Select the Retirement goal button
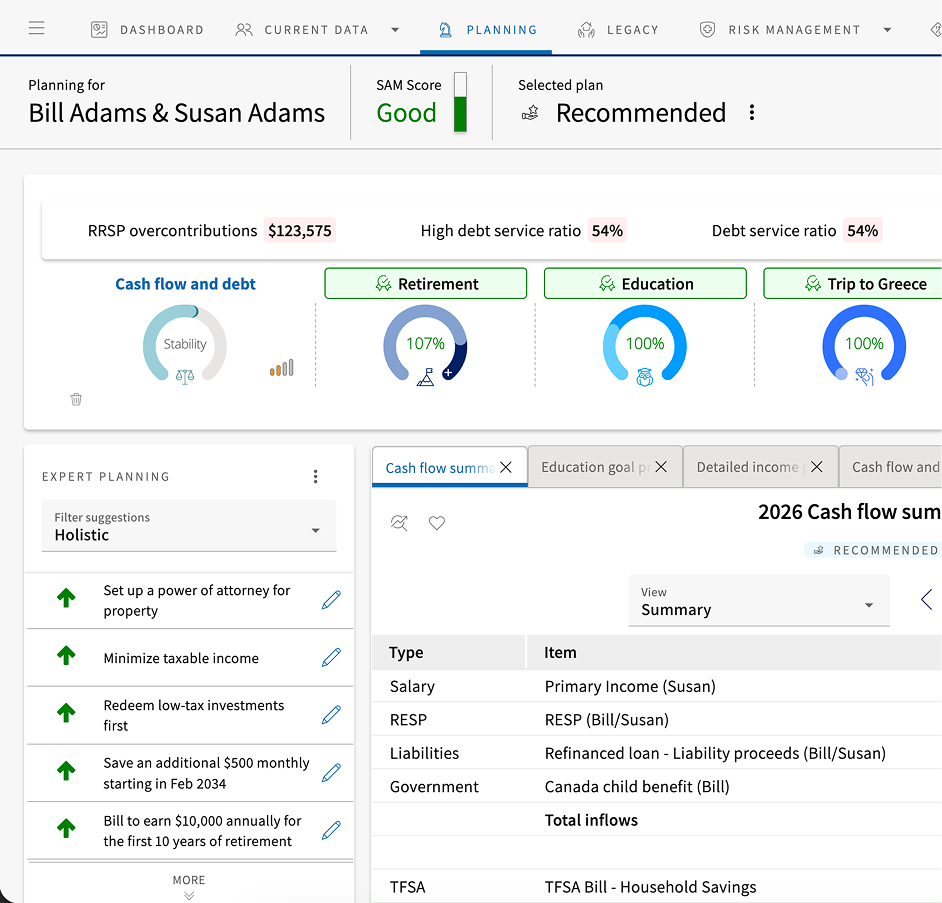This screenshot has width=942, height=903. click(426, 284)
